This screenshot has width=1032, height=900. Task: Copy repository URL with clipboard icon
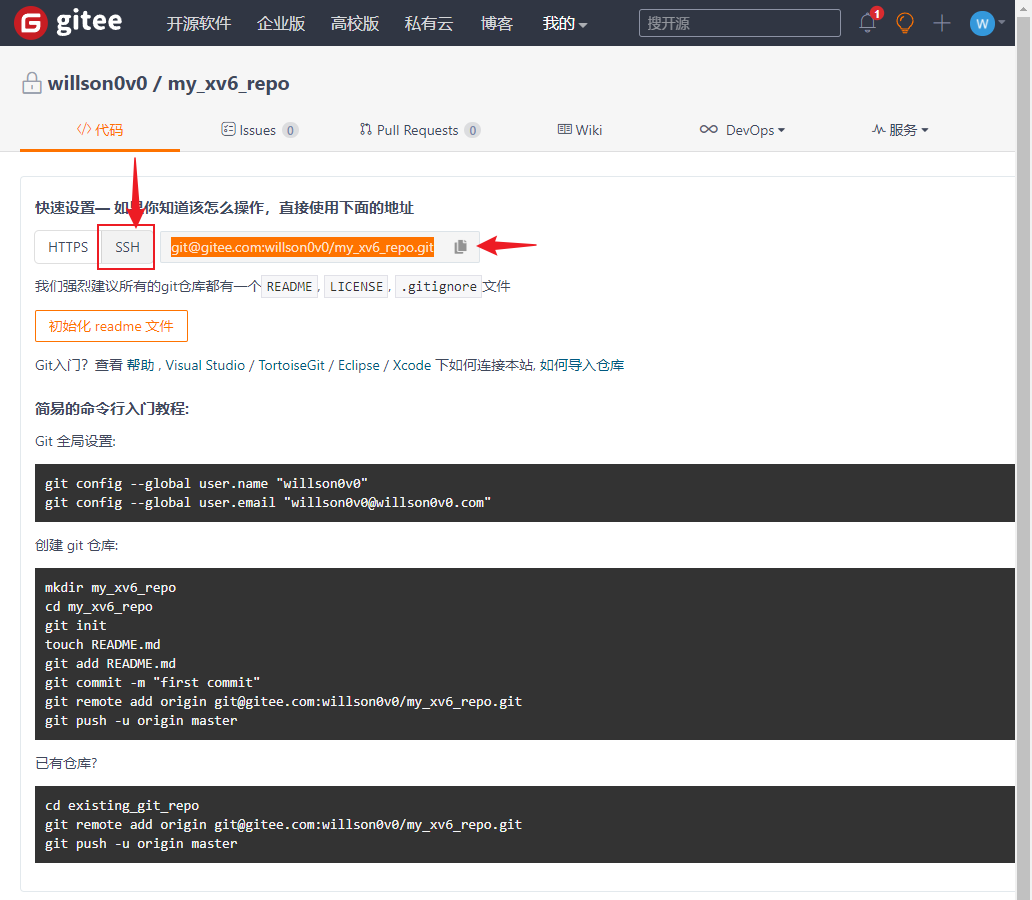[460, 247]
